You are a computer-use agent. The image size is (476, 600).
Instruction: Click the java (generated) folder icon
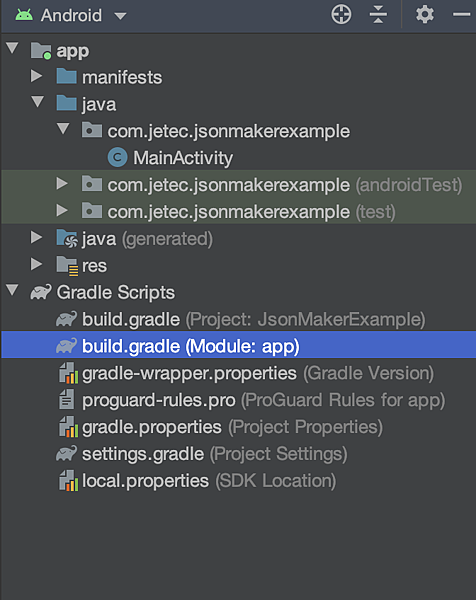tap(67, 238)
